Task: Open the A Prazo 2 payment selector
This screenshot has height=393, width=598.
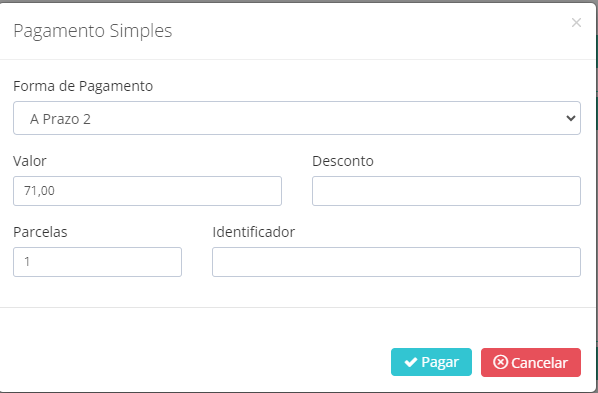Action: (297, 118)
